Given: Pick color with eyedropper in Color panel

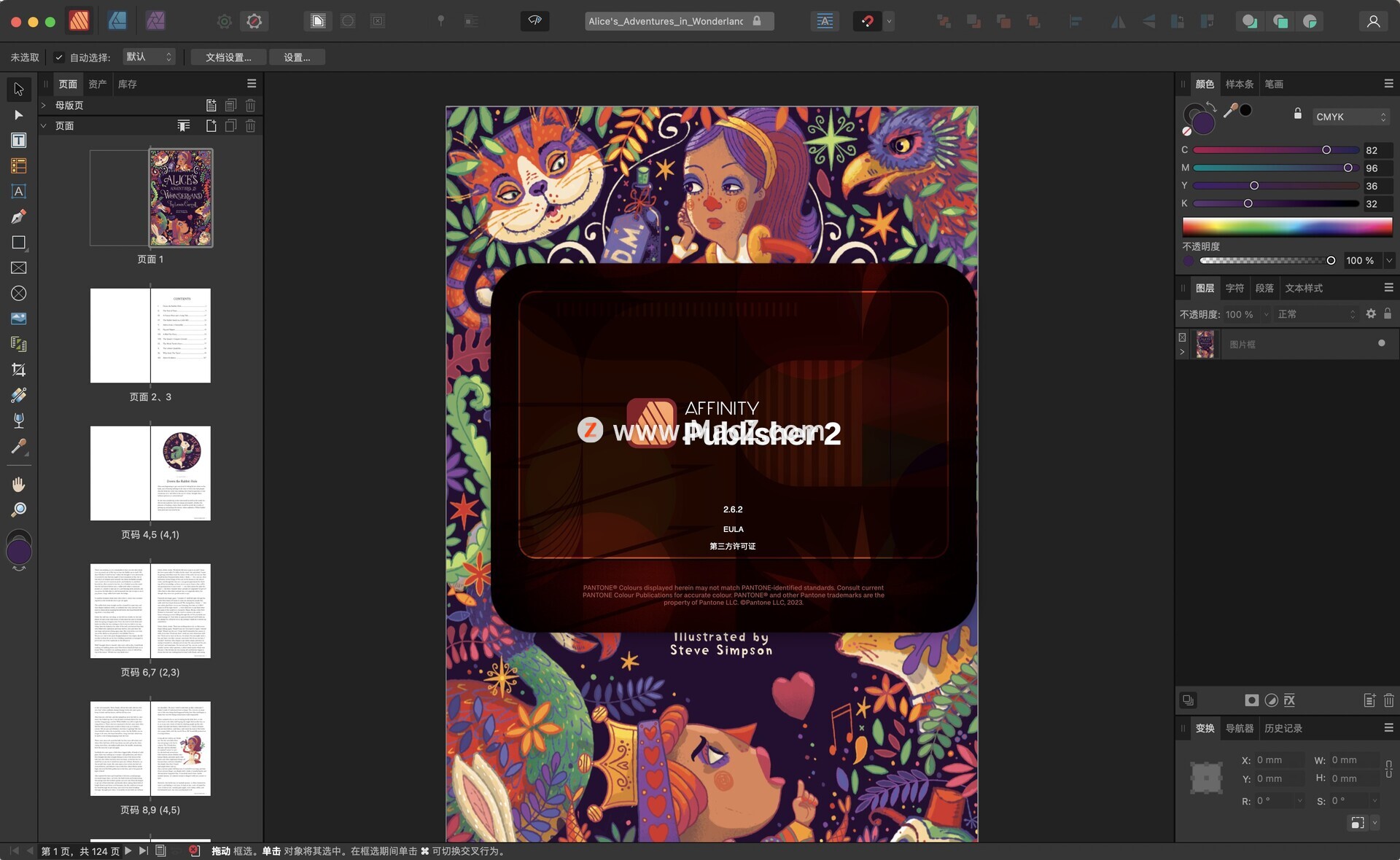Looking at the screenshot, I should pos(1230,111).
